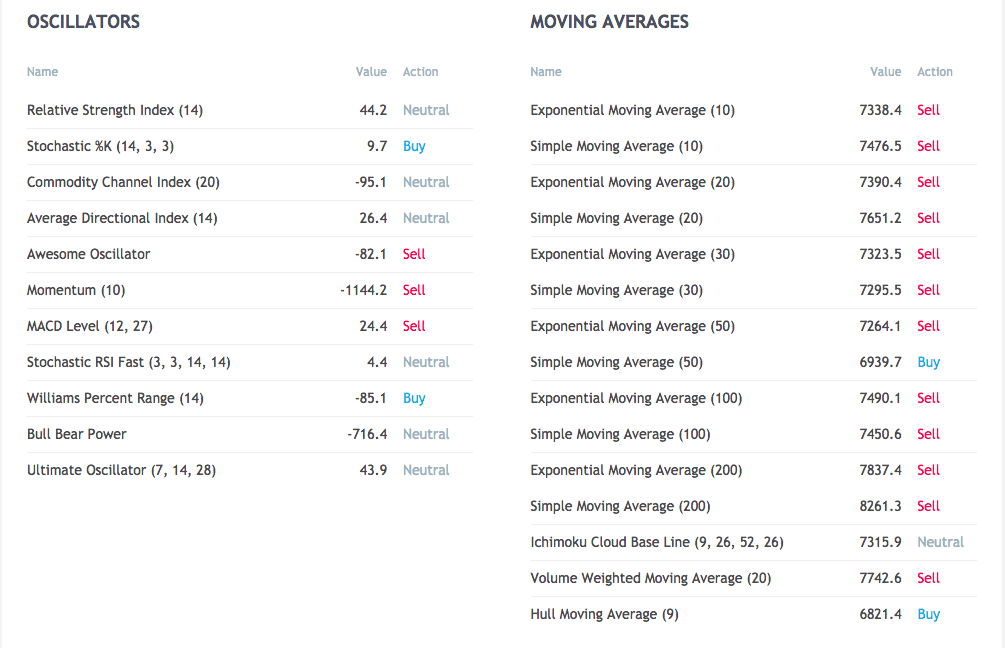Select Average Directional Index (14) name
This screenshot has width=1005, height=648.
click(x=122, y=218)
